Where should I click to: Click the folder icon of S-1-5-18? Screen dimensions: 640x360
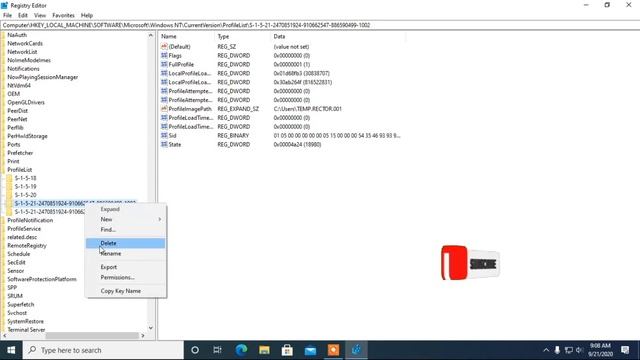click(x=9, y=178)
